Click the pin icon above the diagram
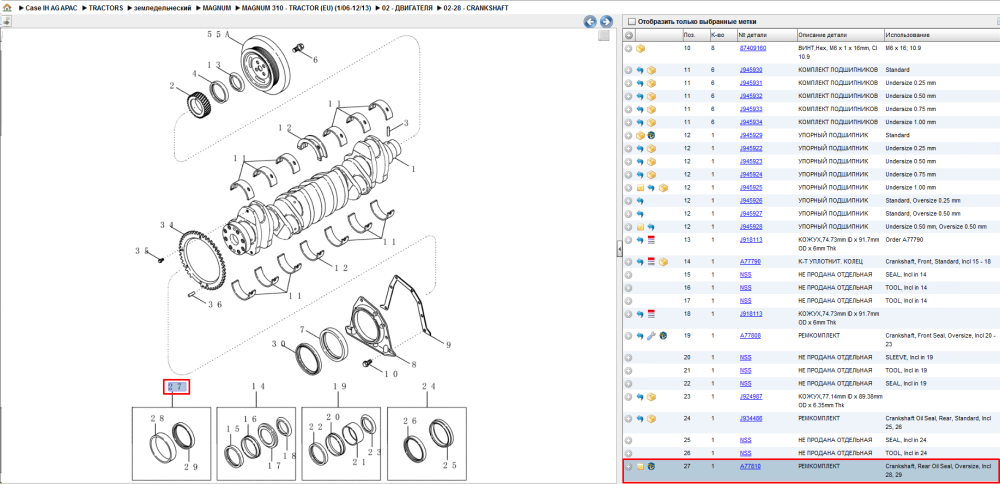 (6, 21)
